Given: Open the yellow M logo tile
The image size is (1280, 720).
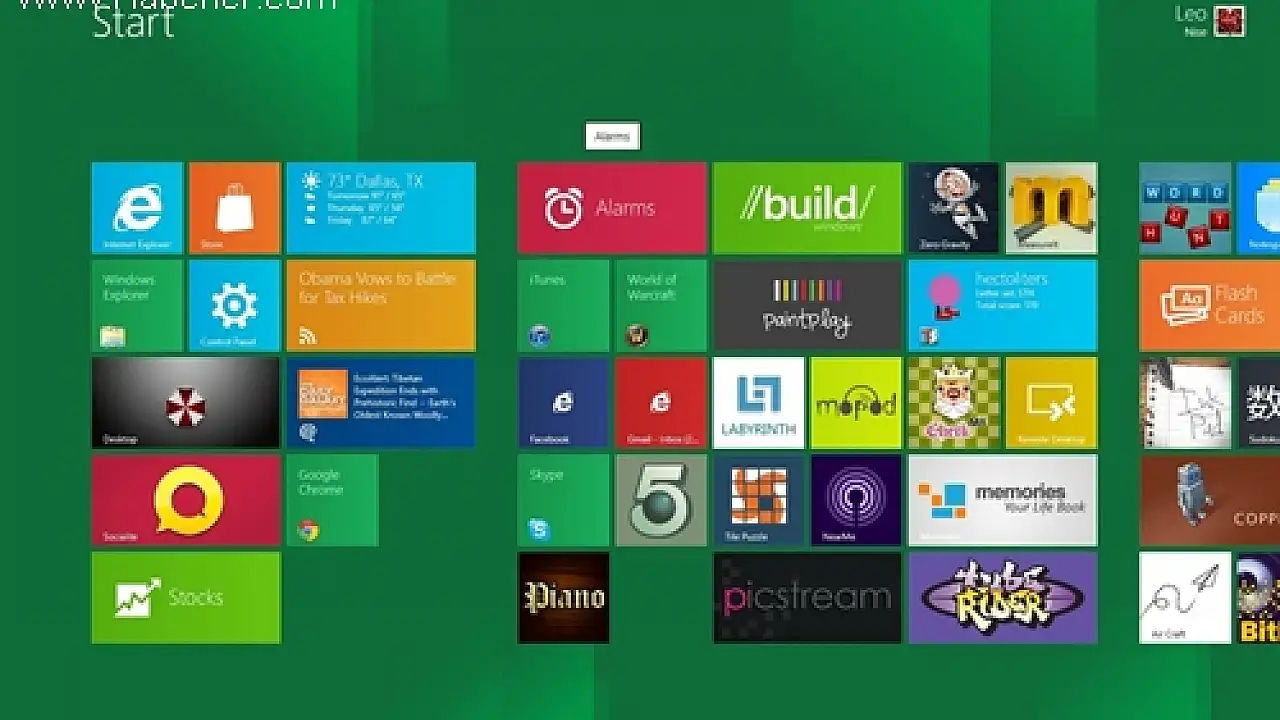Looking at the screenshot, I should (x=1051, y=208).
